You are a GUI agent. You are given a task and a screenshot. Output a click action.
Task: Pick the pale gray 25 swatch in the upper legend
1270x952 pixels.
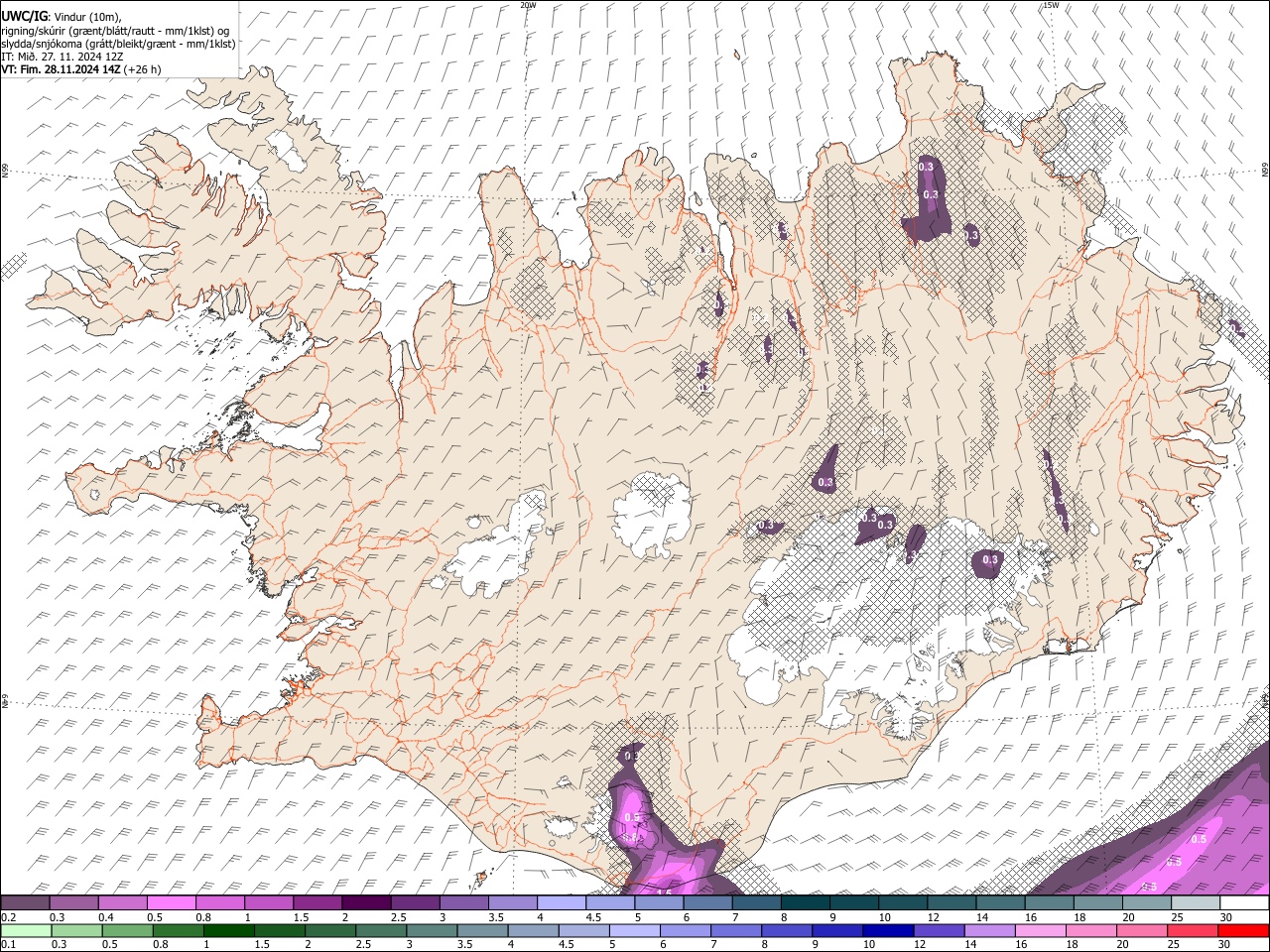pyautogui.click(x=1195, y=902)
